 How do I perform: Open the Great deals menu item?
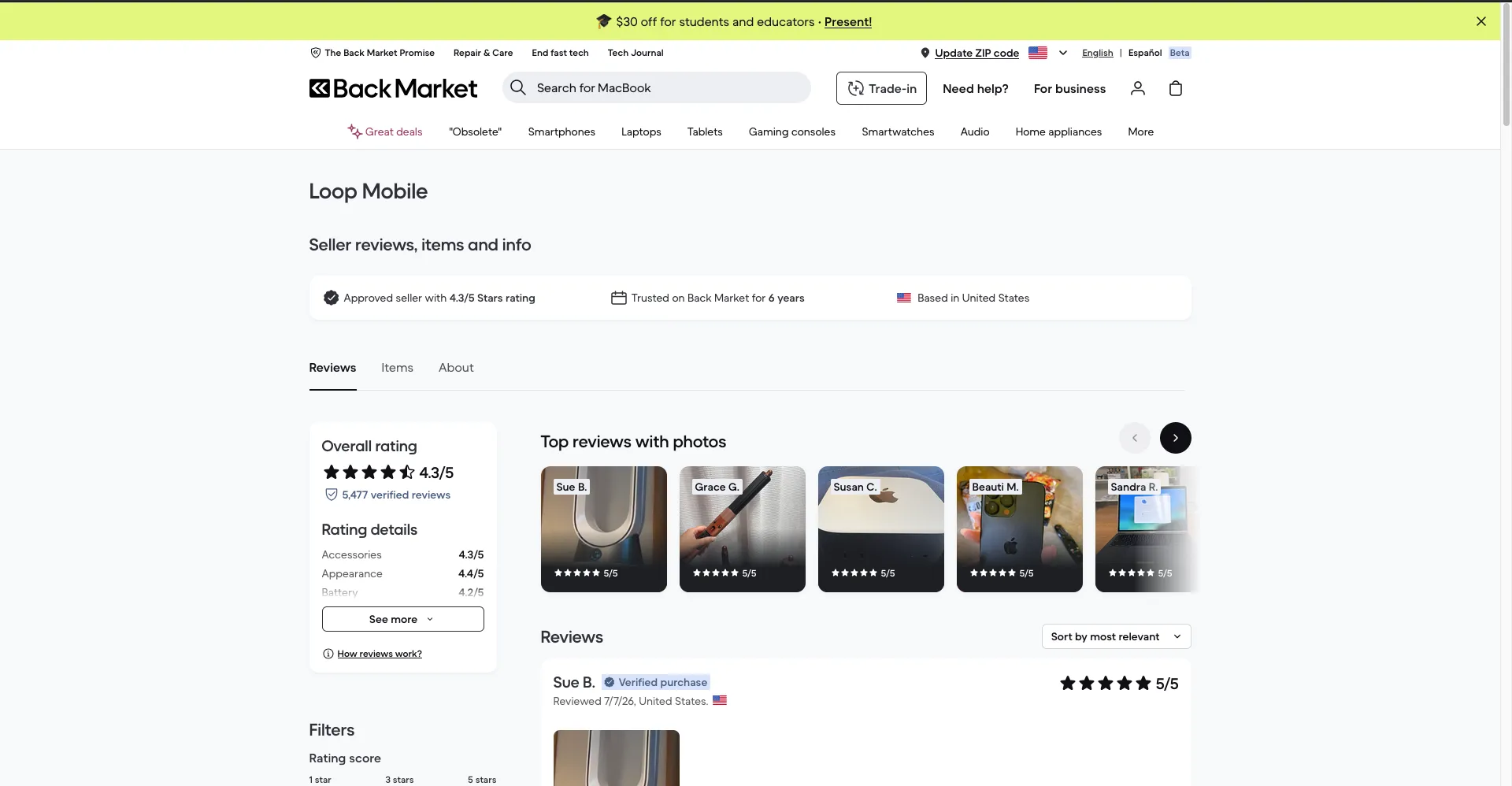[385, 132]
